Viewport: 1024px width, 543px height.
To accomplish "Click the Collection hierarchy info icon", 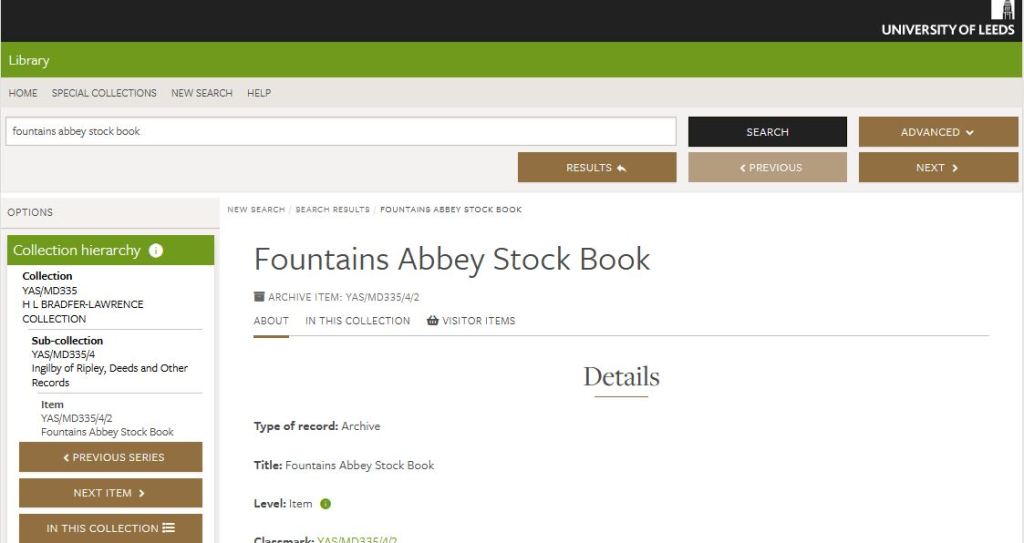I will [x=156, y=250].
